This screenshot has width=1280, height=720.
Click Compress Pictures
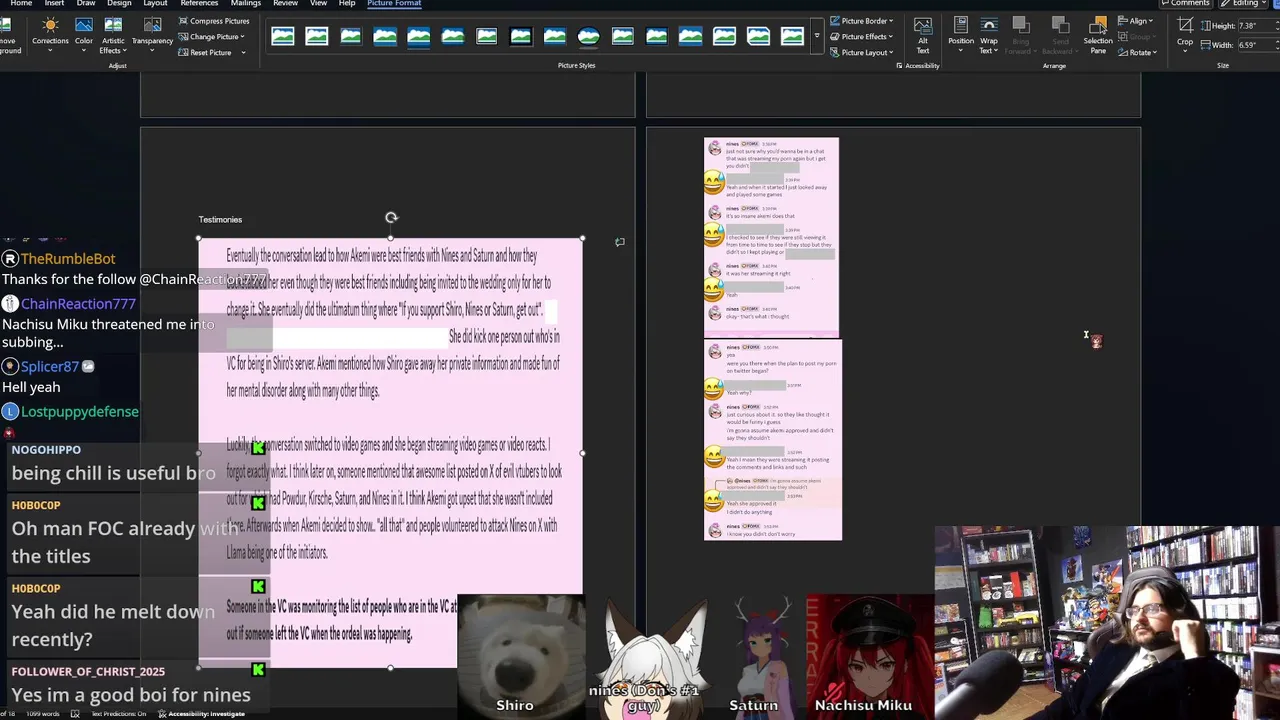tap(214, 21)
